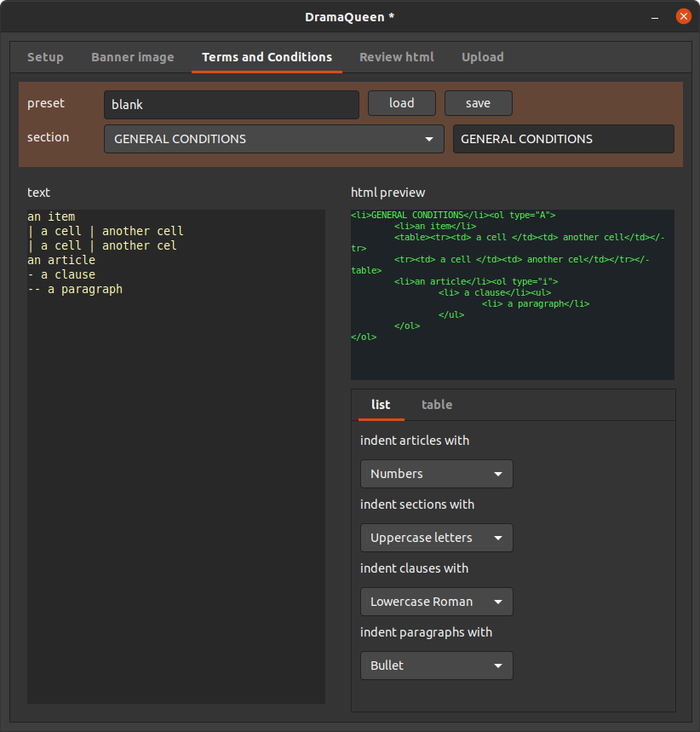This screenshot has width=700, height=732.
Task: Minimize the DramaQueen window
Action: coord(655,17)
